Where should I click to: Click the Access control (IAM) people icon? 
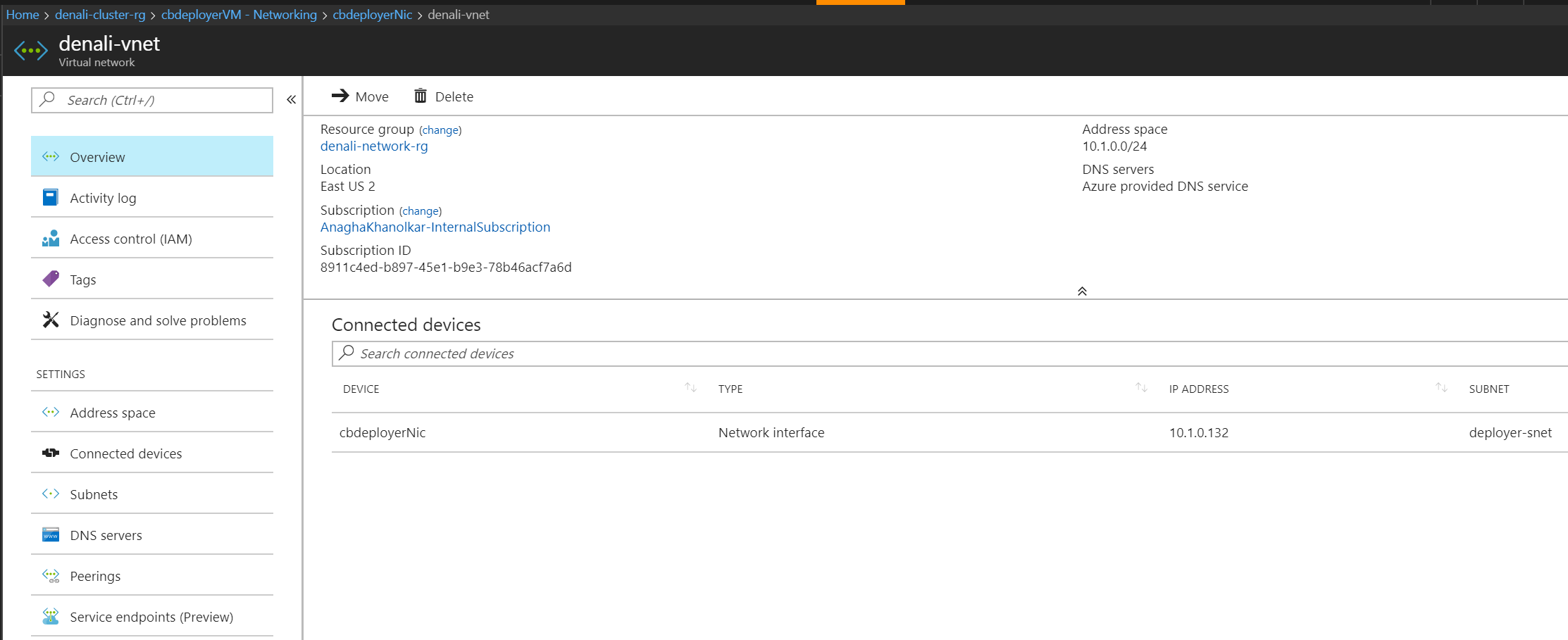point(51,239)
